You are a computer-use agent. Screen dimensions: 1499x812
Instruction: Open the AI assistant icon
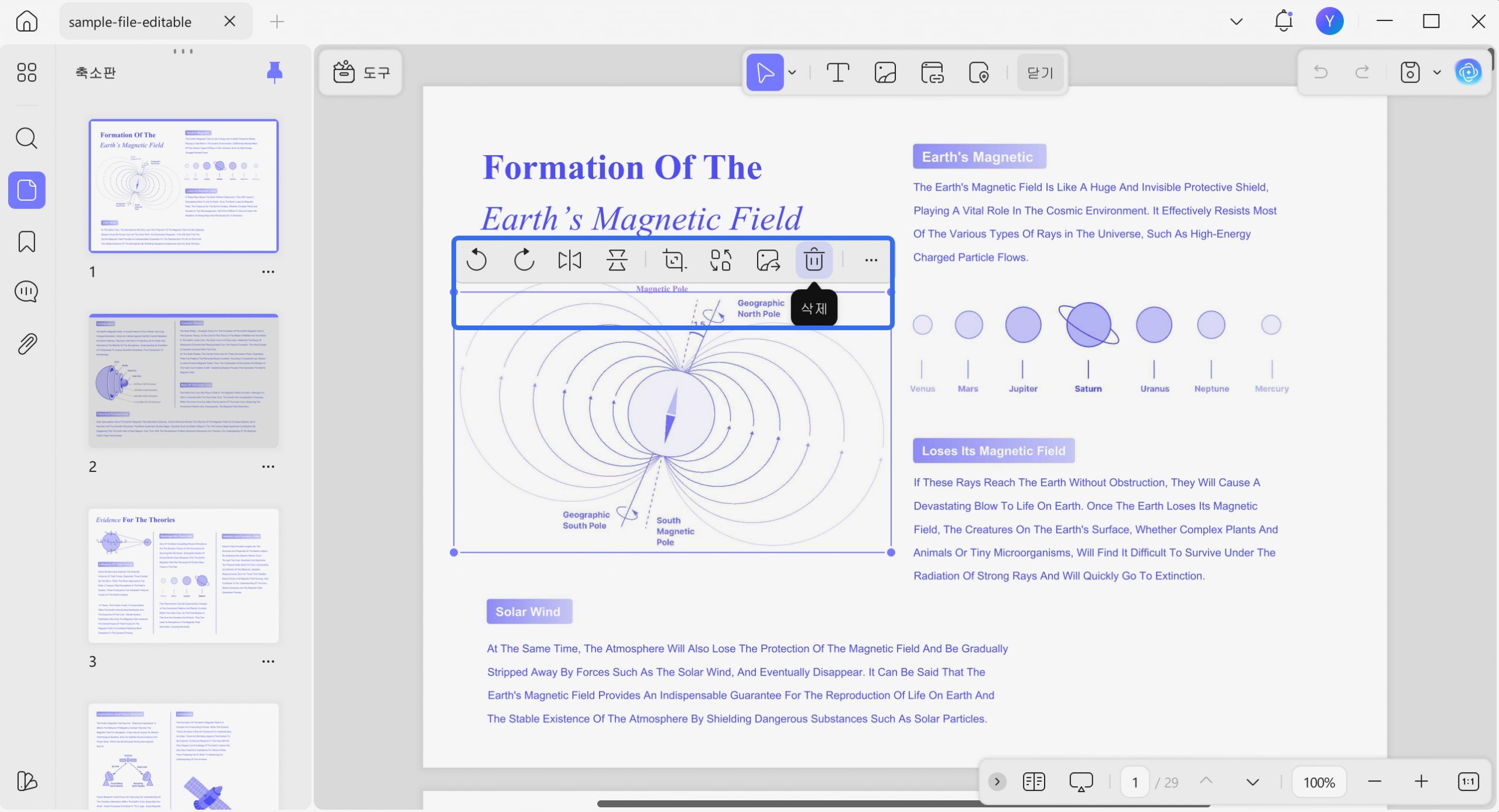[1469, 72]
